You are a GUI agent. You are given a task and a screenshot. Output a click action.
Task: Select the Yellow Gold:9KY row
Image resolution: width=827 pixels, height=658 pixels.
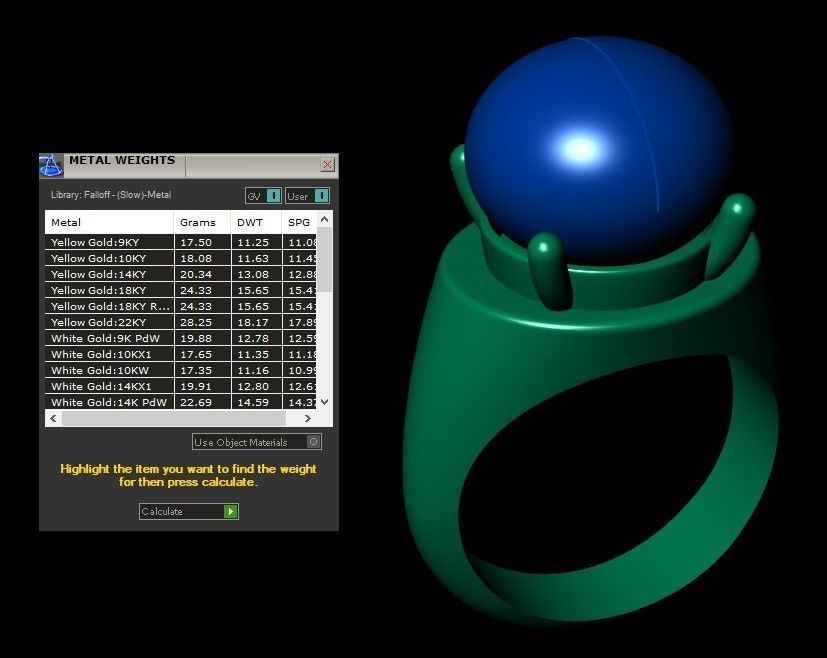tap(181, 243)
